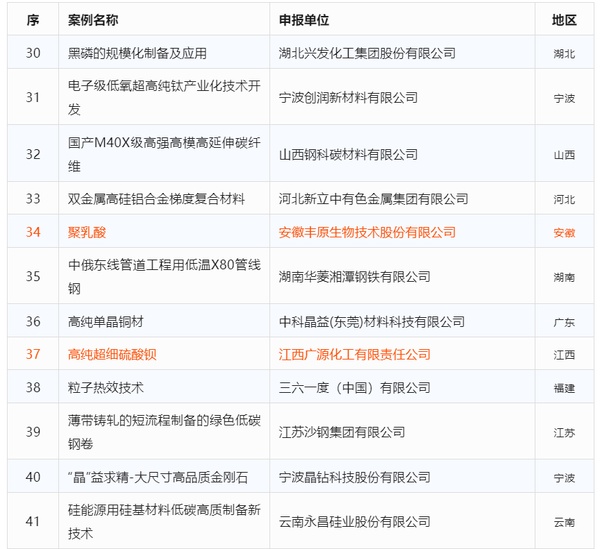The height and width of the screenshot is (549, 600).
Task: Click case 电子级低氧超高纯钛产业化技术开发
Action: [164, 97]
